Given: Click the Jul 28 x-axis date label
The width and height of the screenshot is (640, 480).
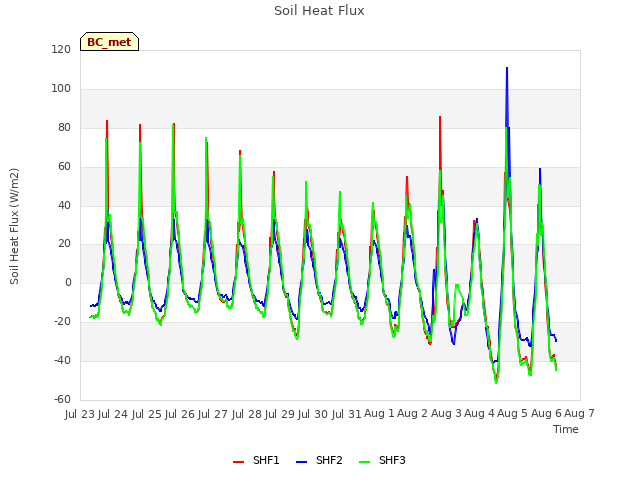Looking at the screenshot, I should click(x=247, y=414).
